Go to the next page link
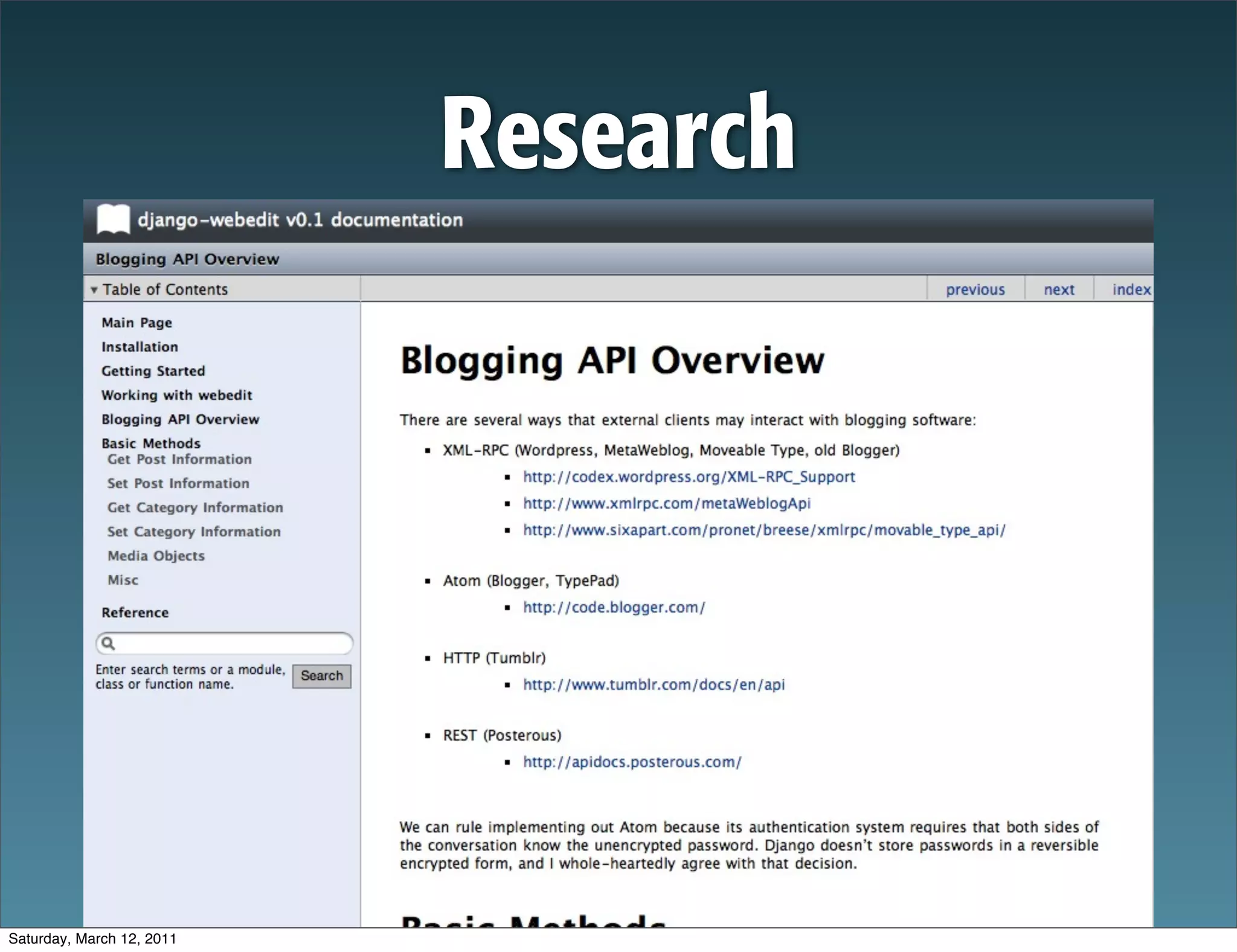This screenshot has height=952, width=1237. pos(1059,289)
